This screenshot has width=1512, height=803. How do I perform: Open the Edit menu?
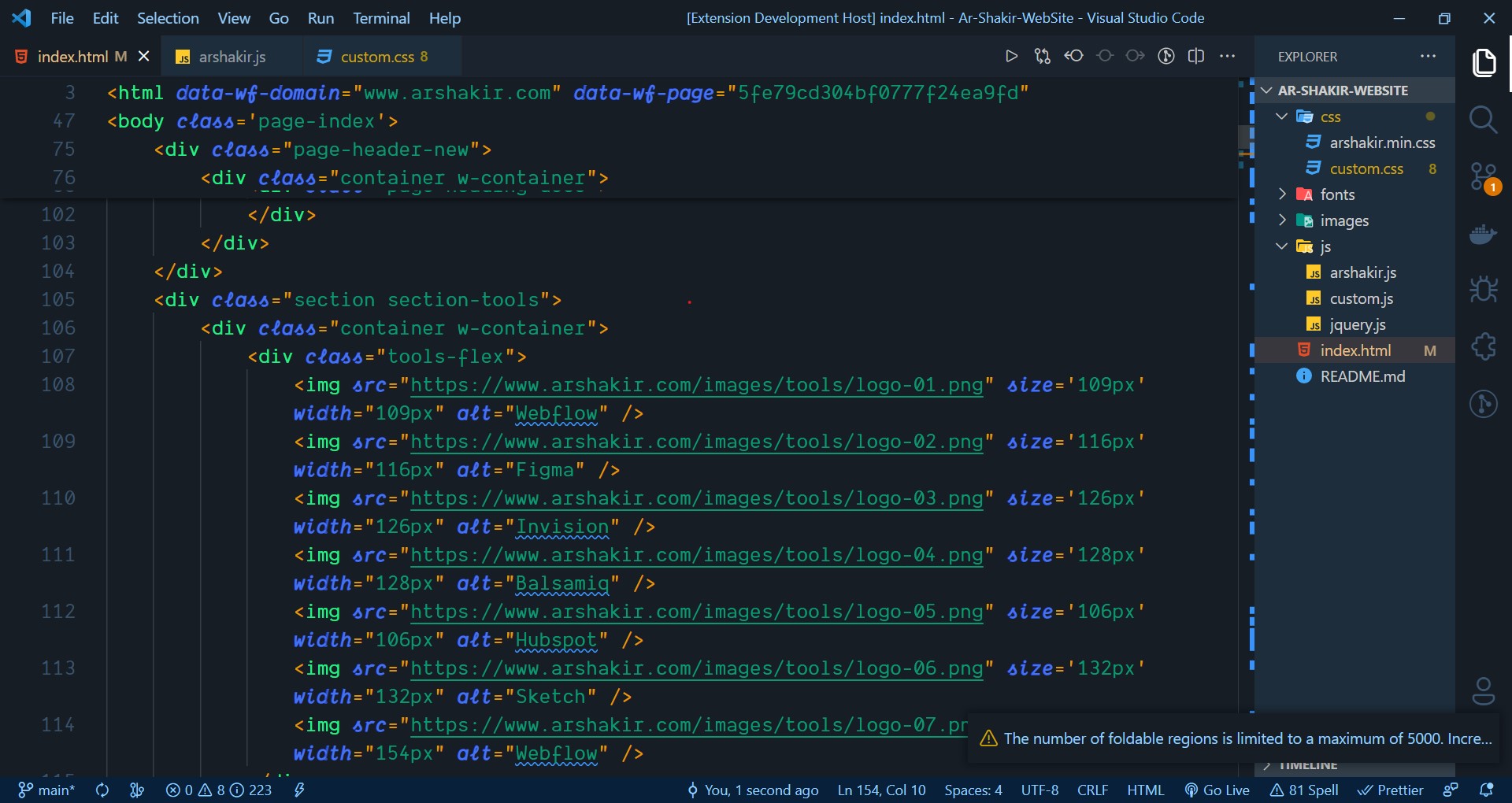(x=106, y=17)
